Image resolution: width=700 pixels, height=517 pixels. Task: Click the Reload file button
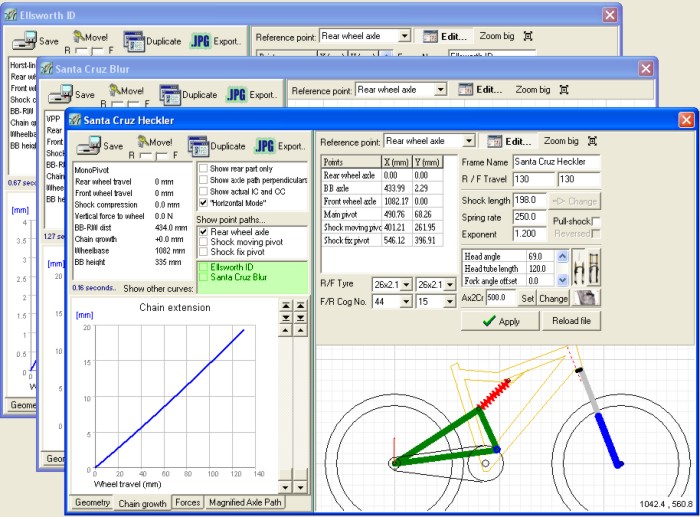pyautogui.click(x=572, y=321)
